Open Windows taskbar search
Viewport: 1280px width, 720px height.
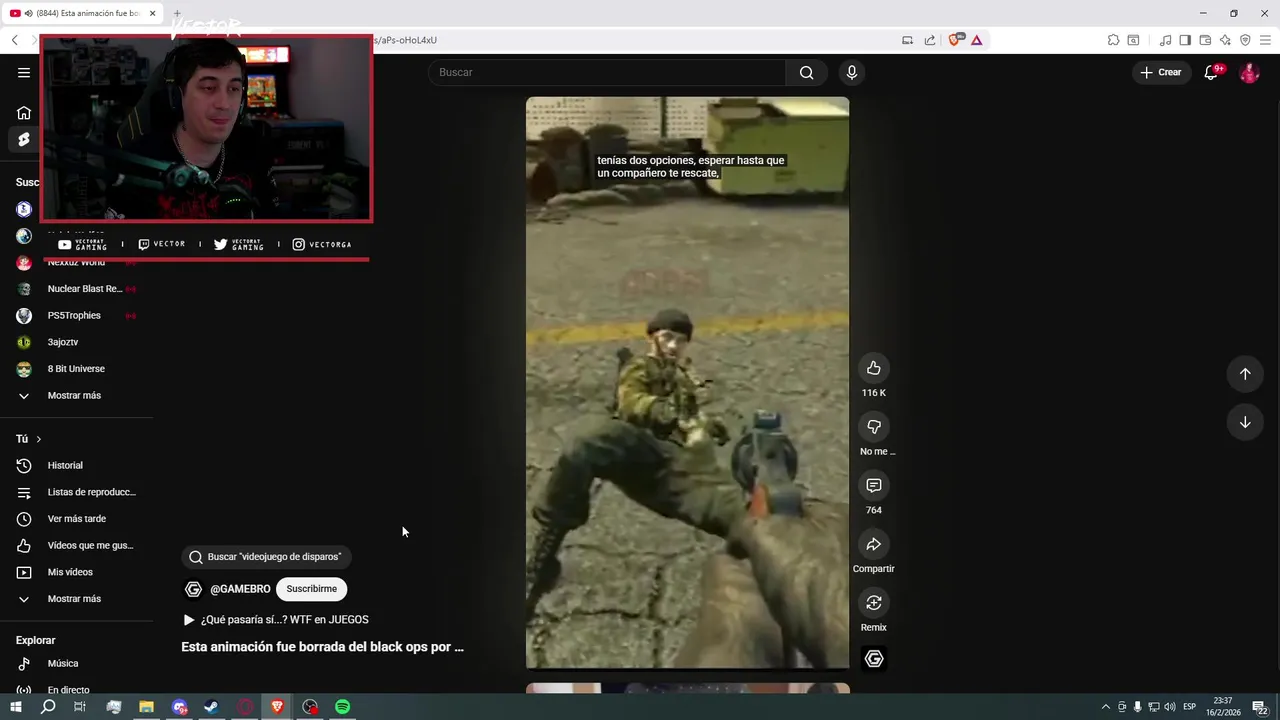(48, 707)
